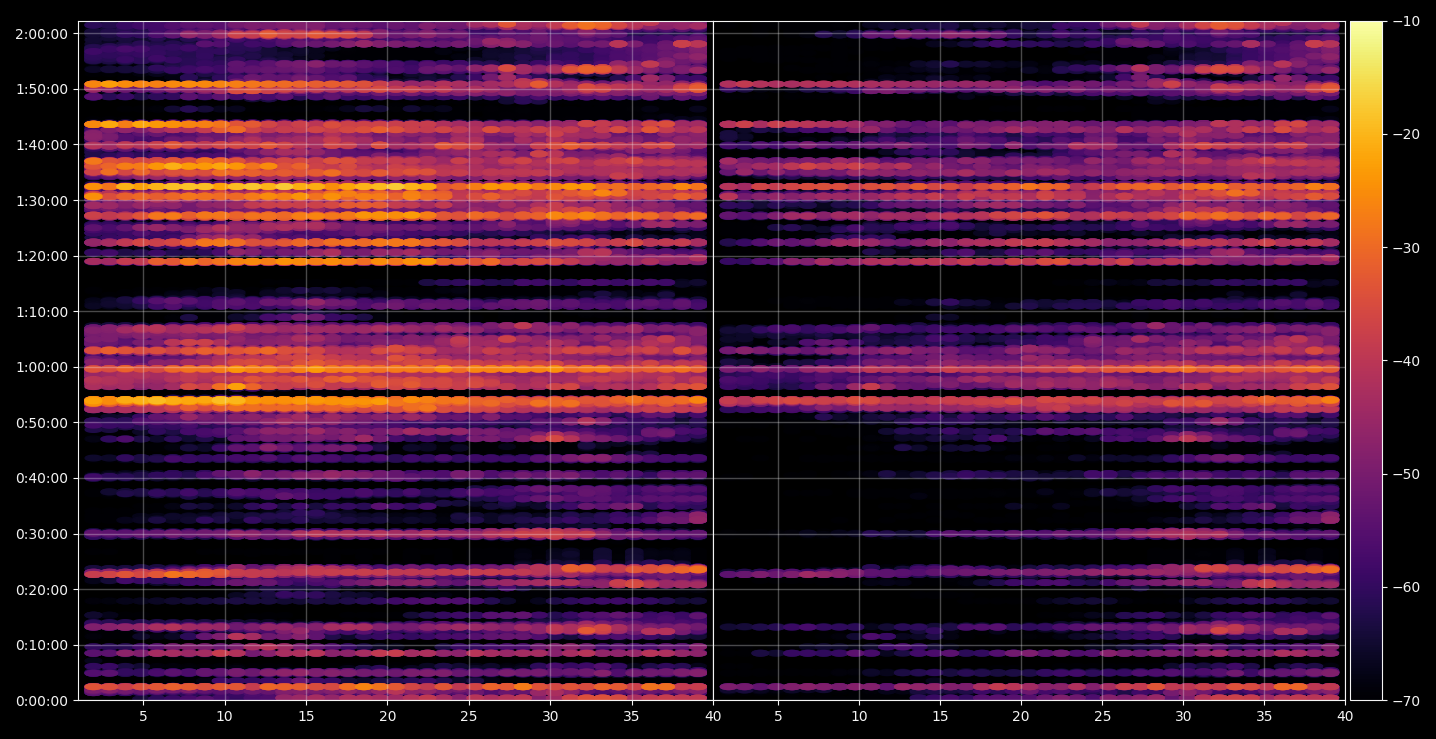Viewport: 1436px width, 739px height.
Task: Click the 0:40:00 time label
Action: tap(42, 478)
